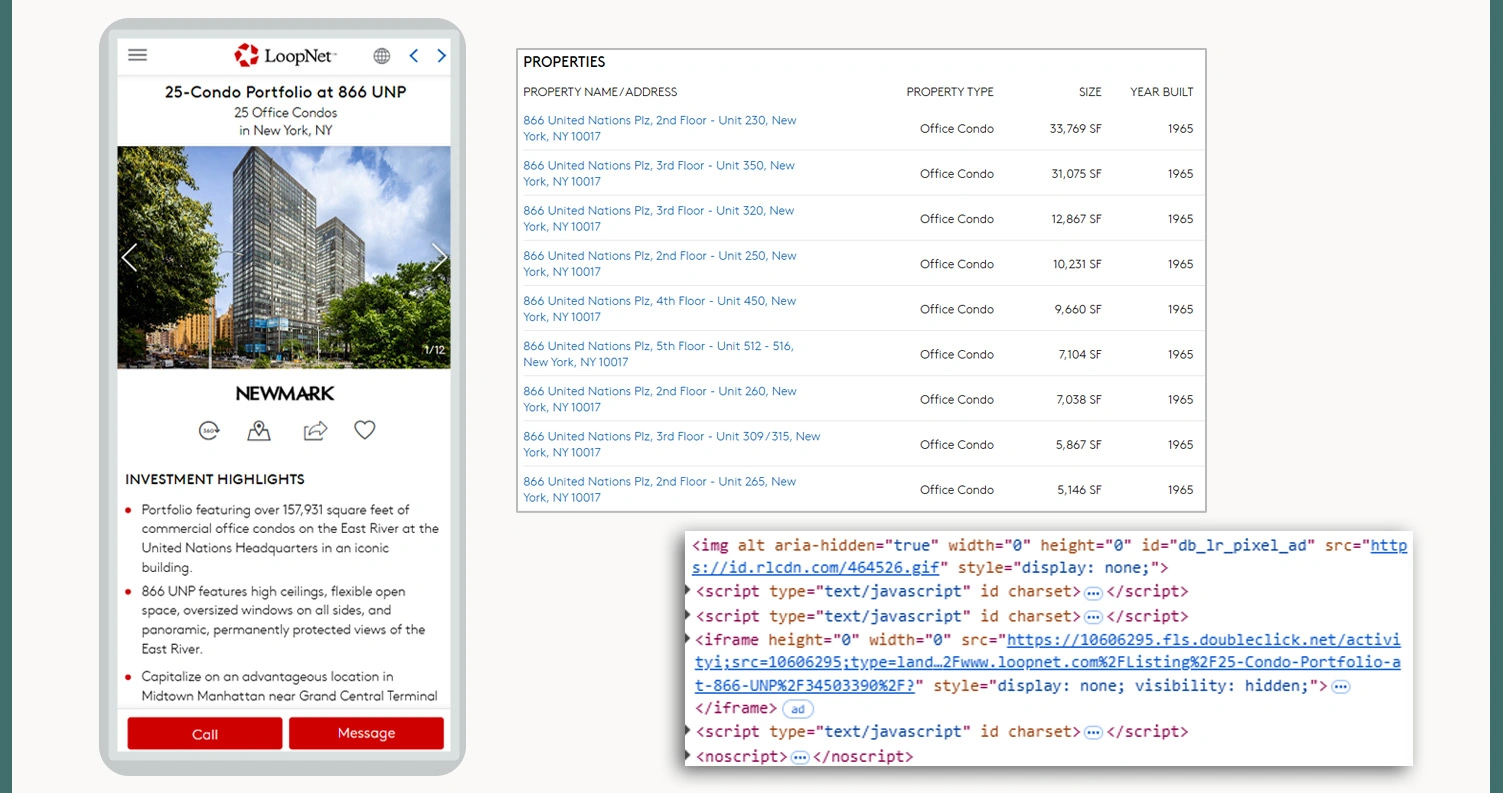The height and width of the screenshot is (793, 1503).
Task: Open the 360 virtual tour icon
Action: (208, 431)
